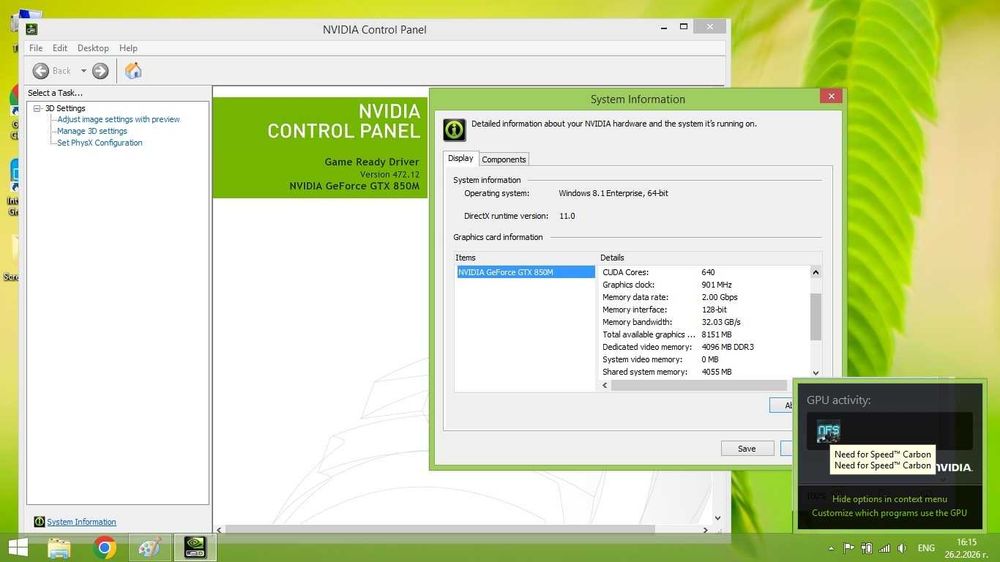Open Manage 3D settings
This screenshot has width=1000, height=562.
click(x=92, y=131)
